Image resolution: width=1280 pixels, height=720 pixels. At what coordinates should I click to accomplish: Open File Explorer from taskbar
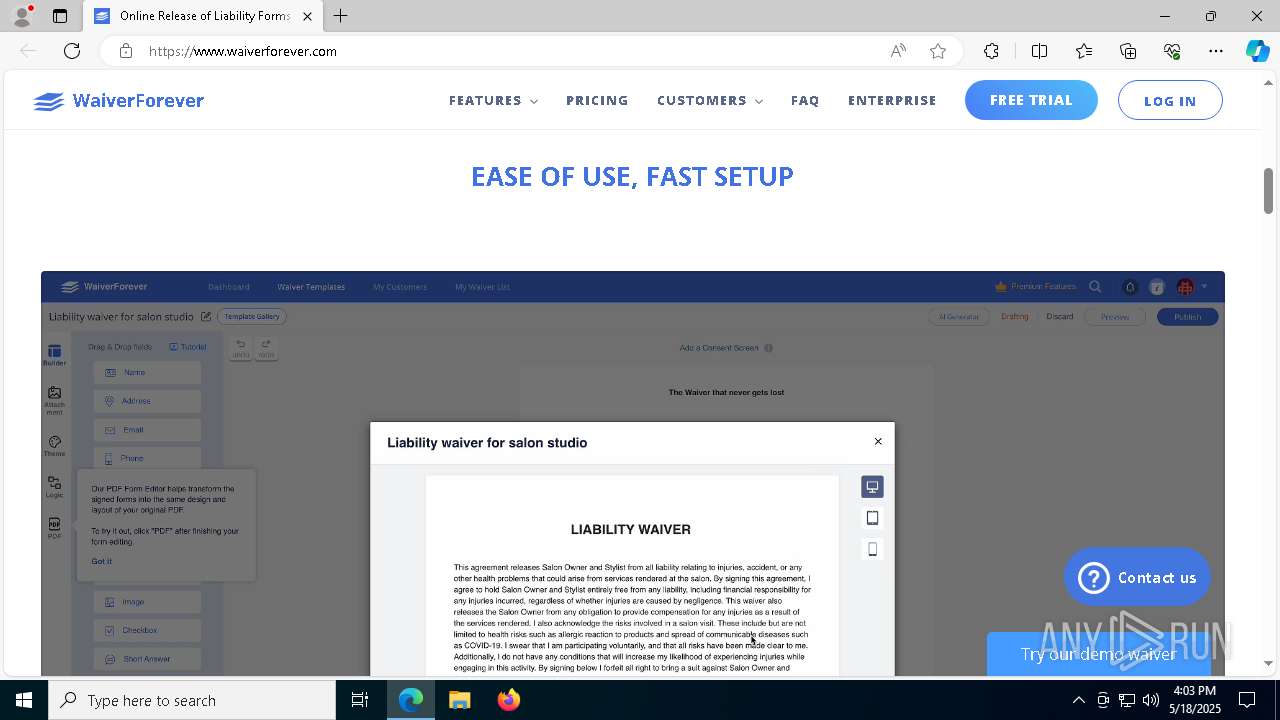tap(460, 700)
